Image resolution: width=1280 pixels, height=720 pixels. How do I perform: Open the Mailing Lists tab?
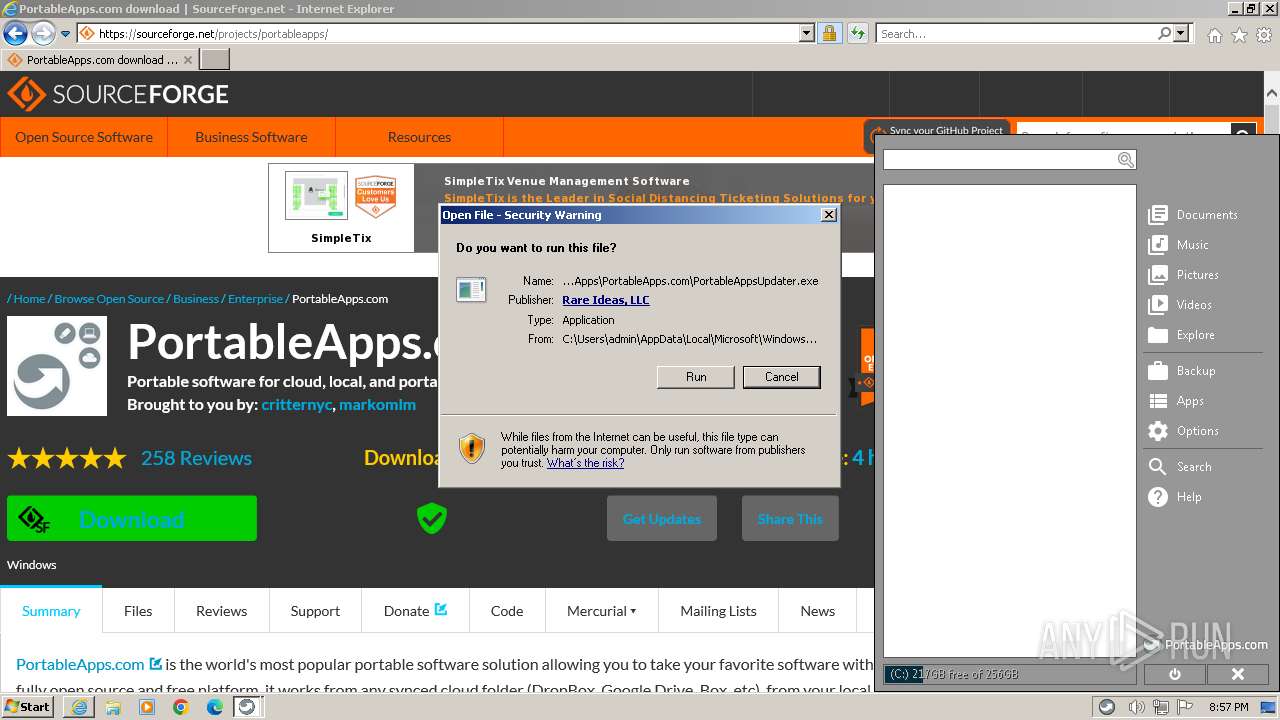[718, 611]
